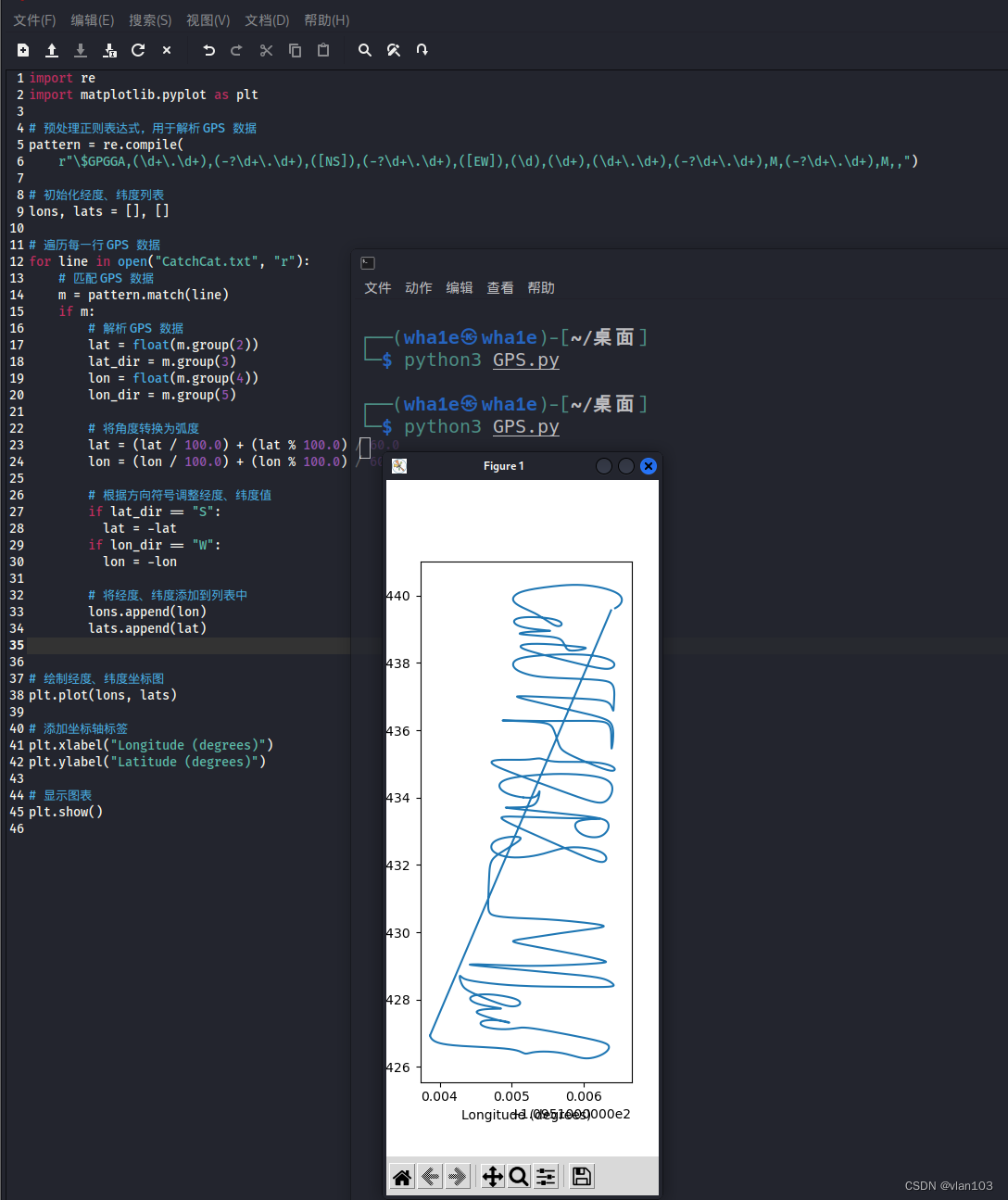The width and height of the screenshot is (1008, 1200).
Task: Open terminal 帮助 menu
Action: 541,288
